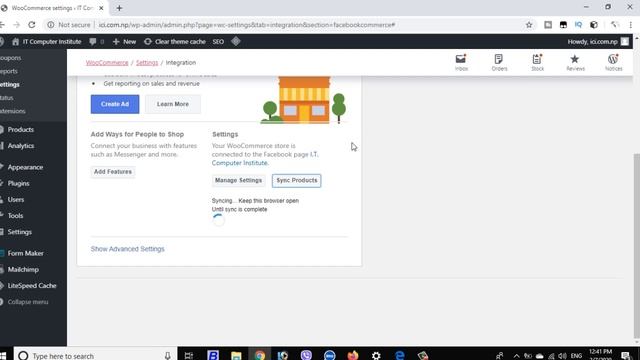
Task: Open Windows Settings gear in taskbar
Action: tap(376, 355)
